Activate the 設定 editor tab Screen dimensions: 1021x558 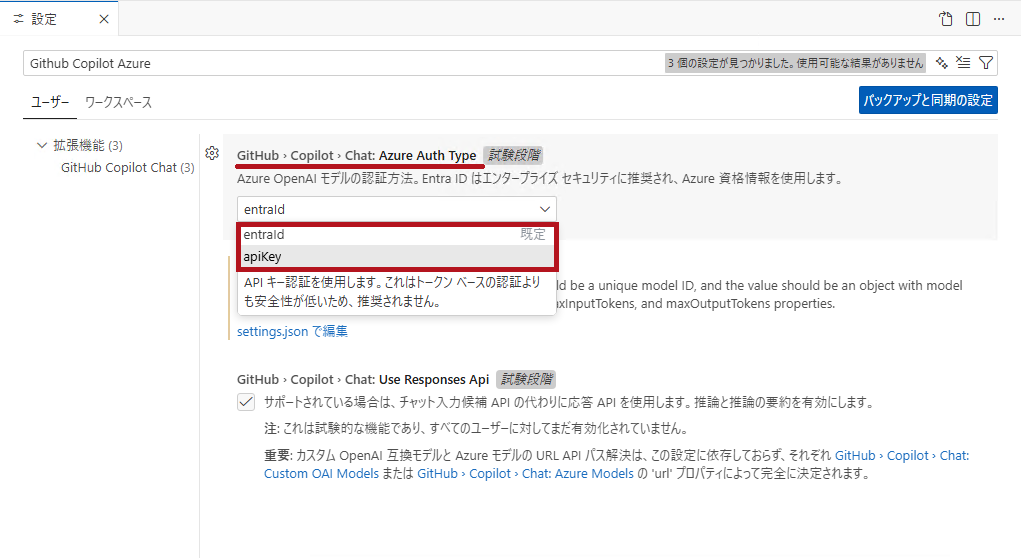click(x=59, y=19)
